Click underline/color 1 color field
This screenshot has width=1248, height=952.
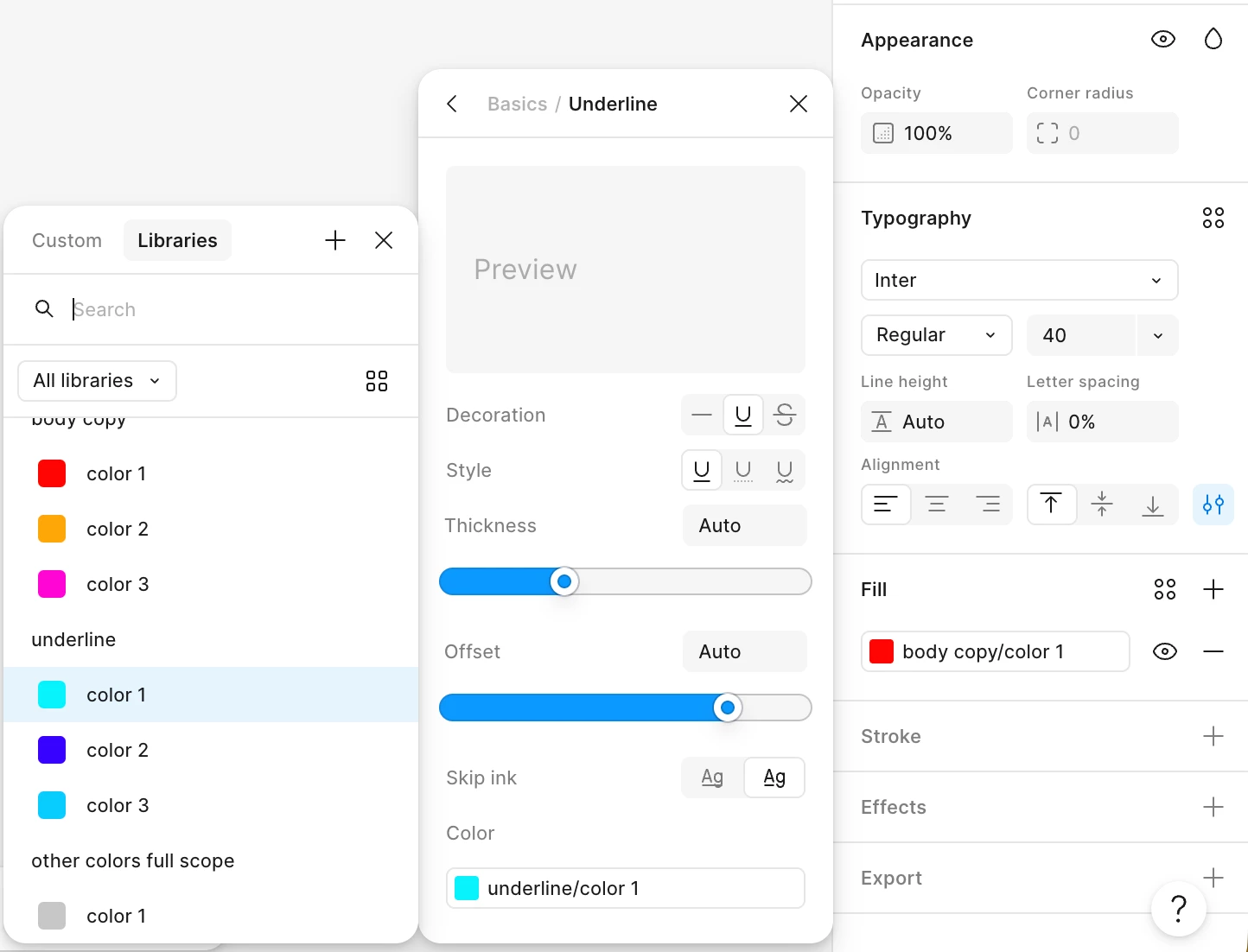(x=626, y=888)
